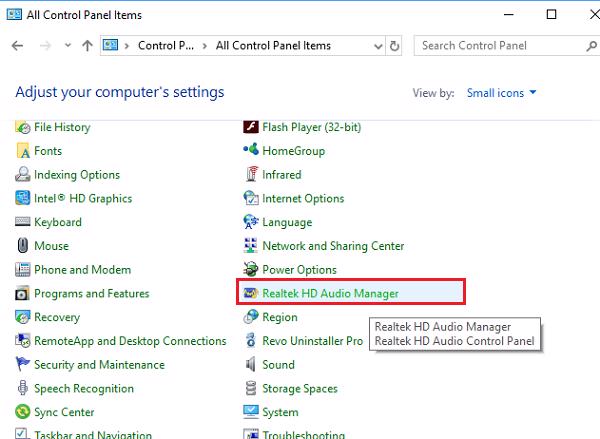Screen dimensions: 600x439
Task: Open Mouse settings link
Action: tap(51, 246)
